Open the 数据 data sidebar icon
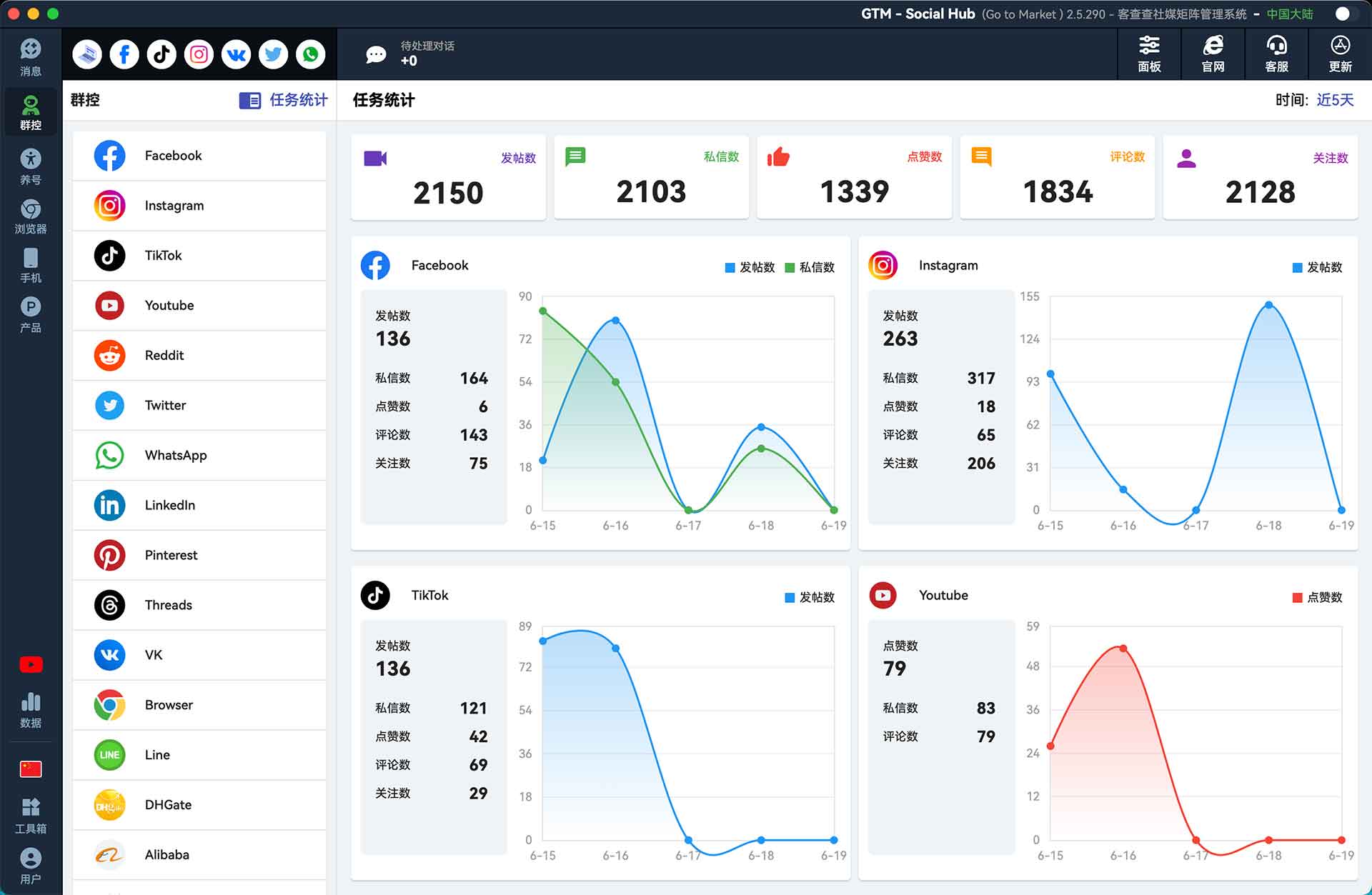 (x=31, y=710)
